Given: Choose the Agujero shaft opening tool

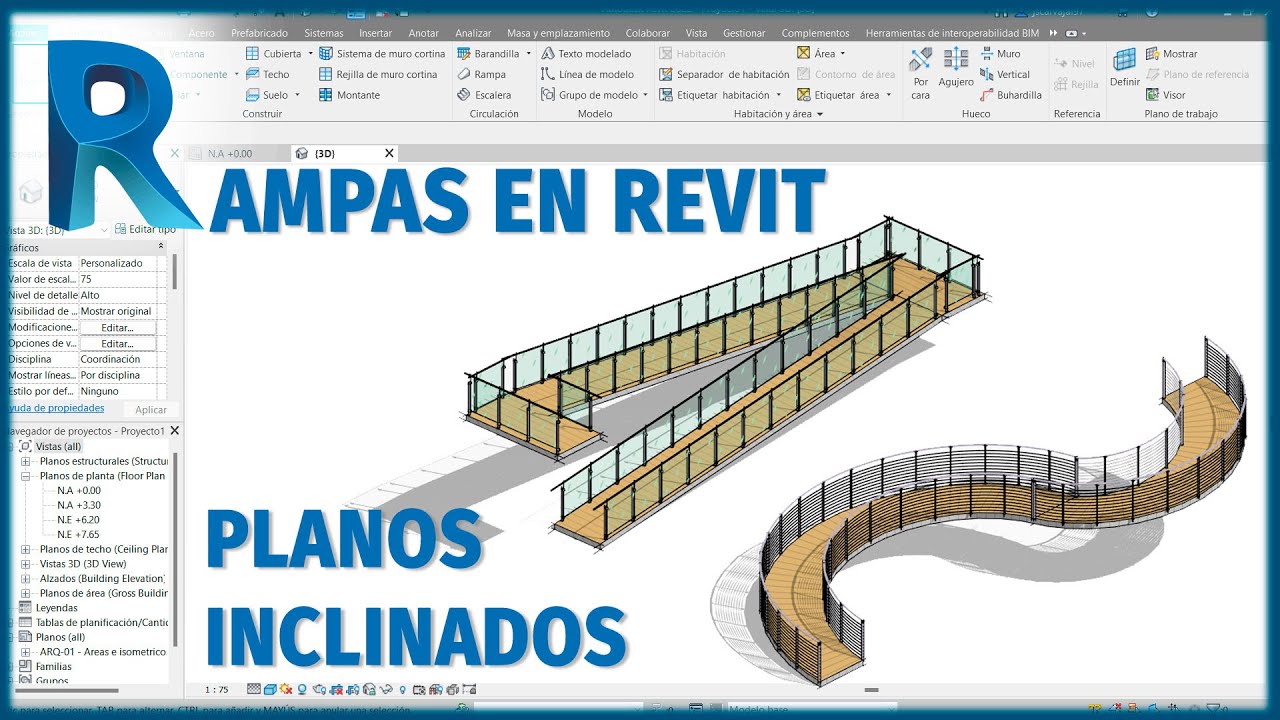Looking at the screenshot, I should coord(956,70).
